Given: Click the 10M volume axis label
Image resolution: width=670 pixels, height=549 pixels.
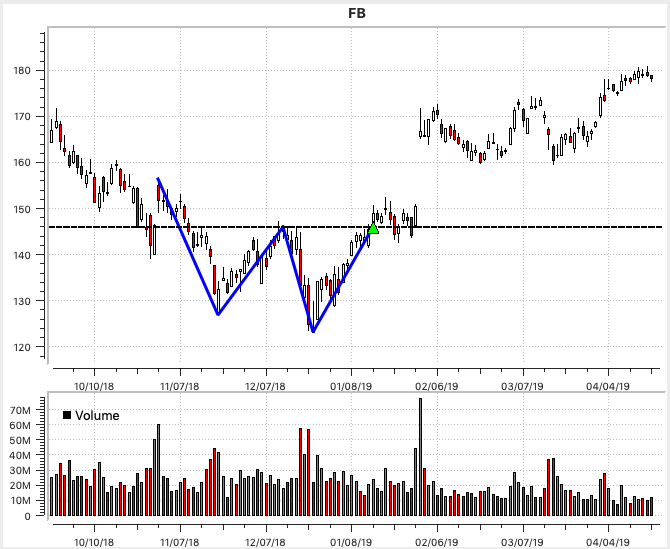Looking at the screenshot, I should click(20, 500).
